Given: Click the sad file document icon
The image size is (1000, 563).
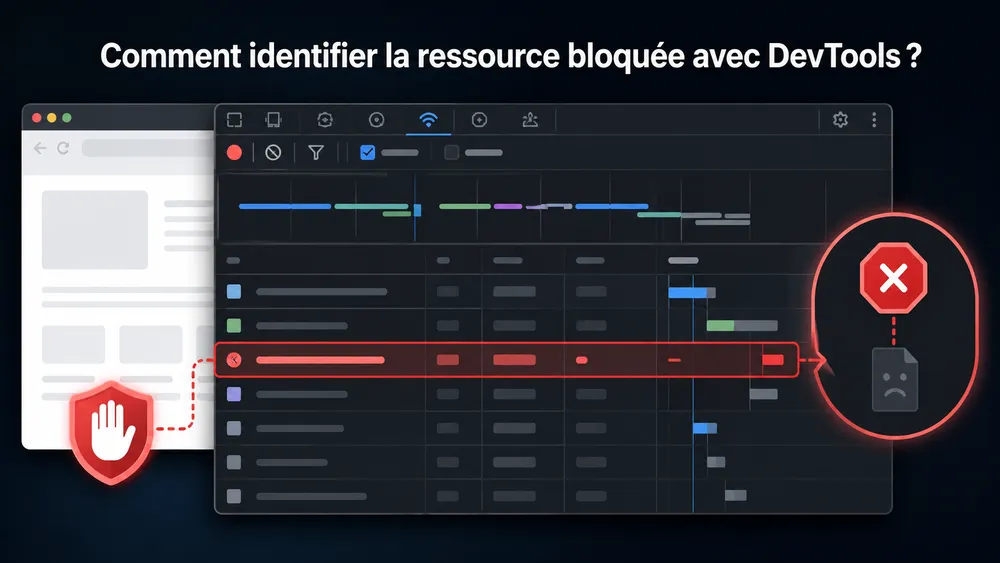Looking at the screenshot, I should 895,380.
